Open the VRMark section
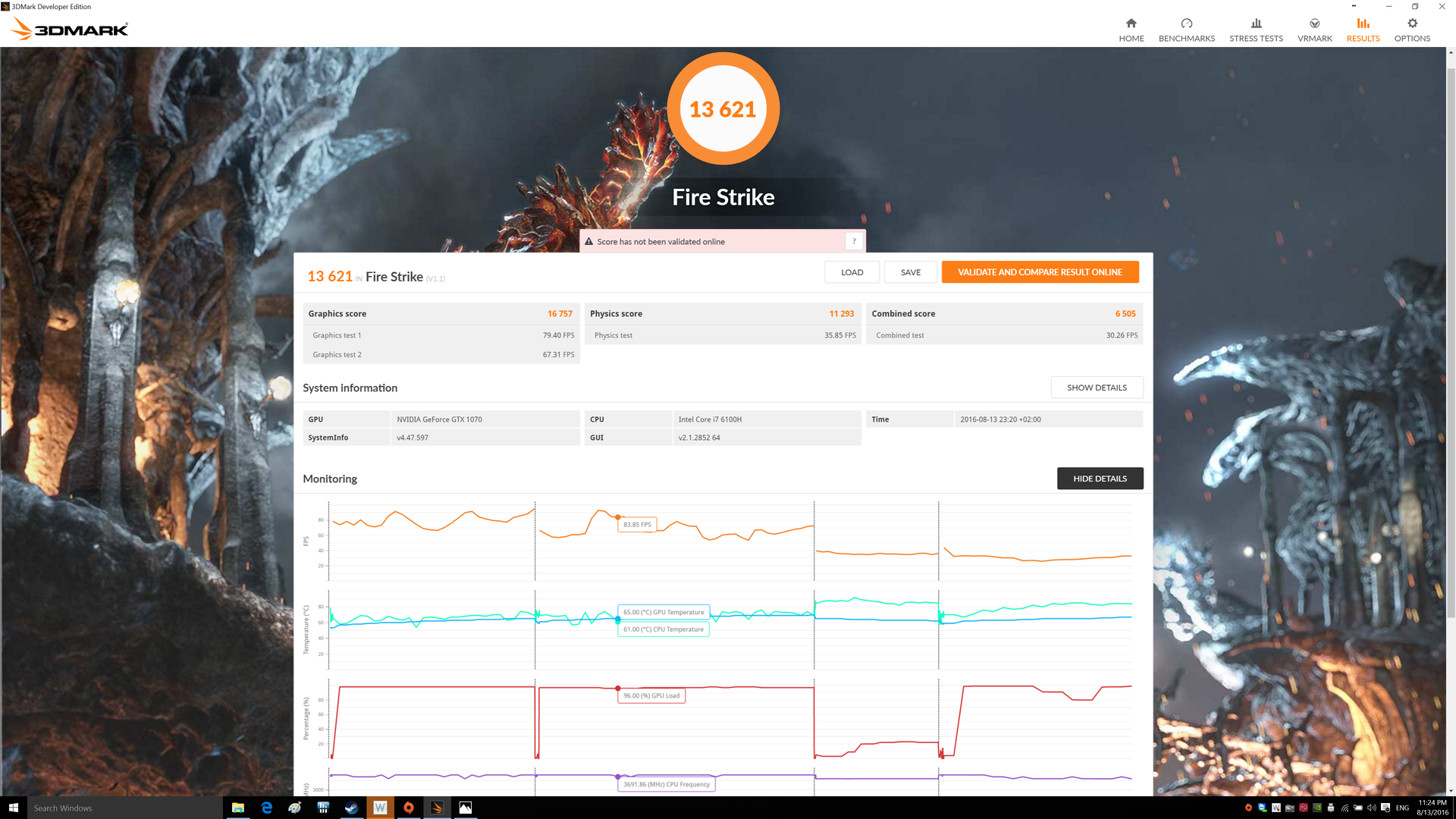The image size is (1456, 819). [x=1314, y=30]
